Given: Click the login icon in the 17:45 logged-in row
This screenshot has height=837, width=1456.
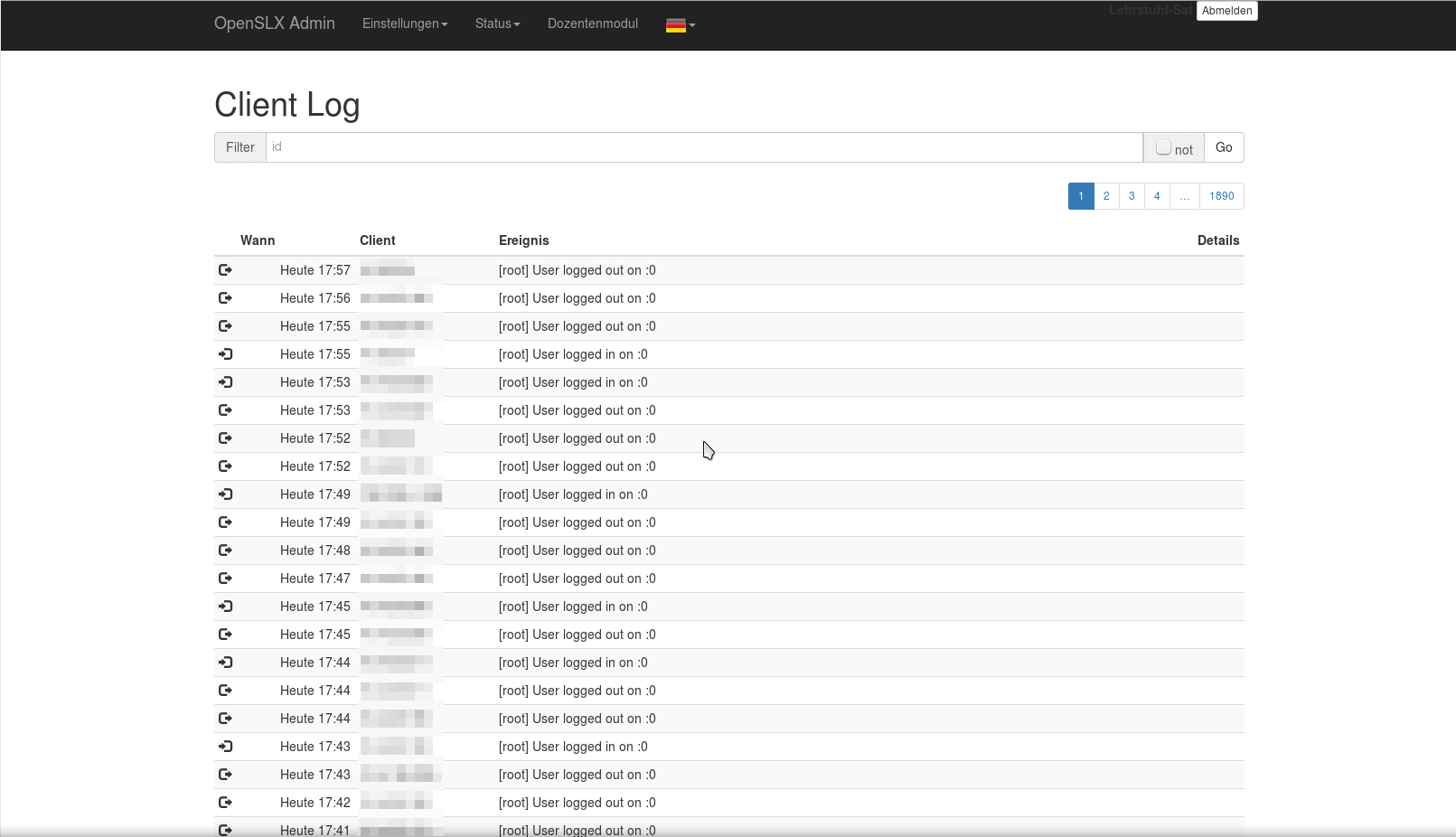Looking at the screenshot, I should 225,607.
